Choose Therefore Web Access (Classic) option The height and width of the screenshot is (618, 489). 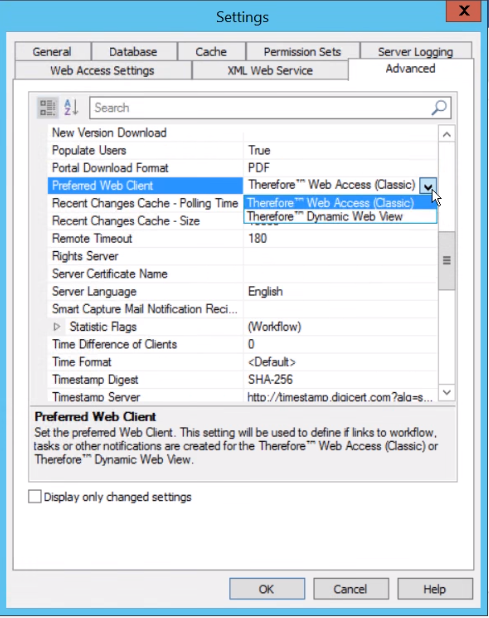[x=340, y=203]
